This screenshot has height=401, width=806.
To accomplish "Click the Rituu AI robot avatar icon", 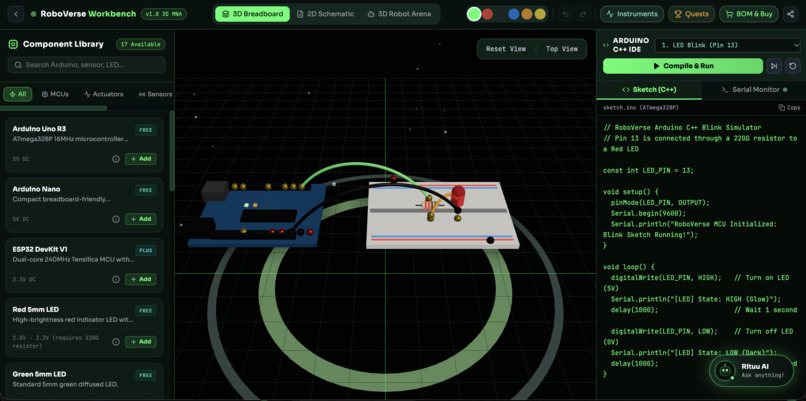I will (725, 370).
